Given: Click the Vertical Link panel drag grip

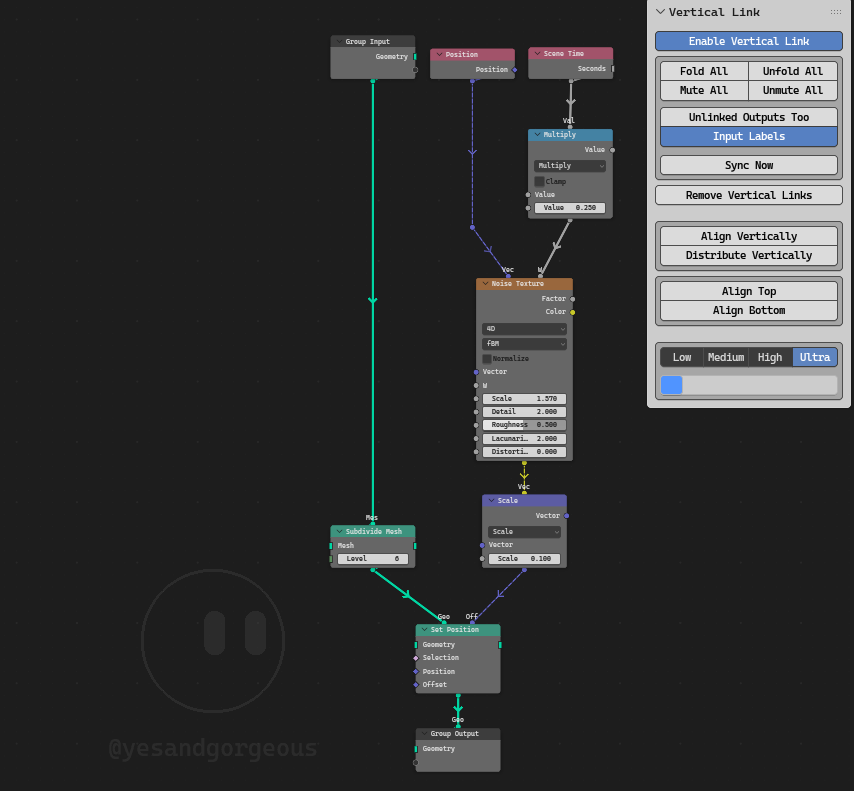Looking at the screenshot, I should [835, 12].
